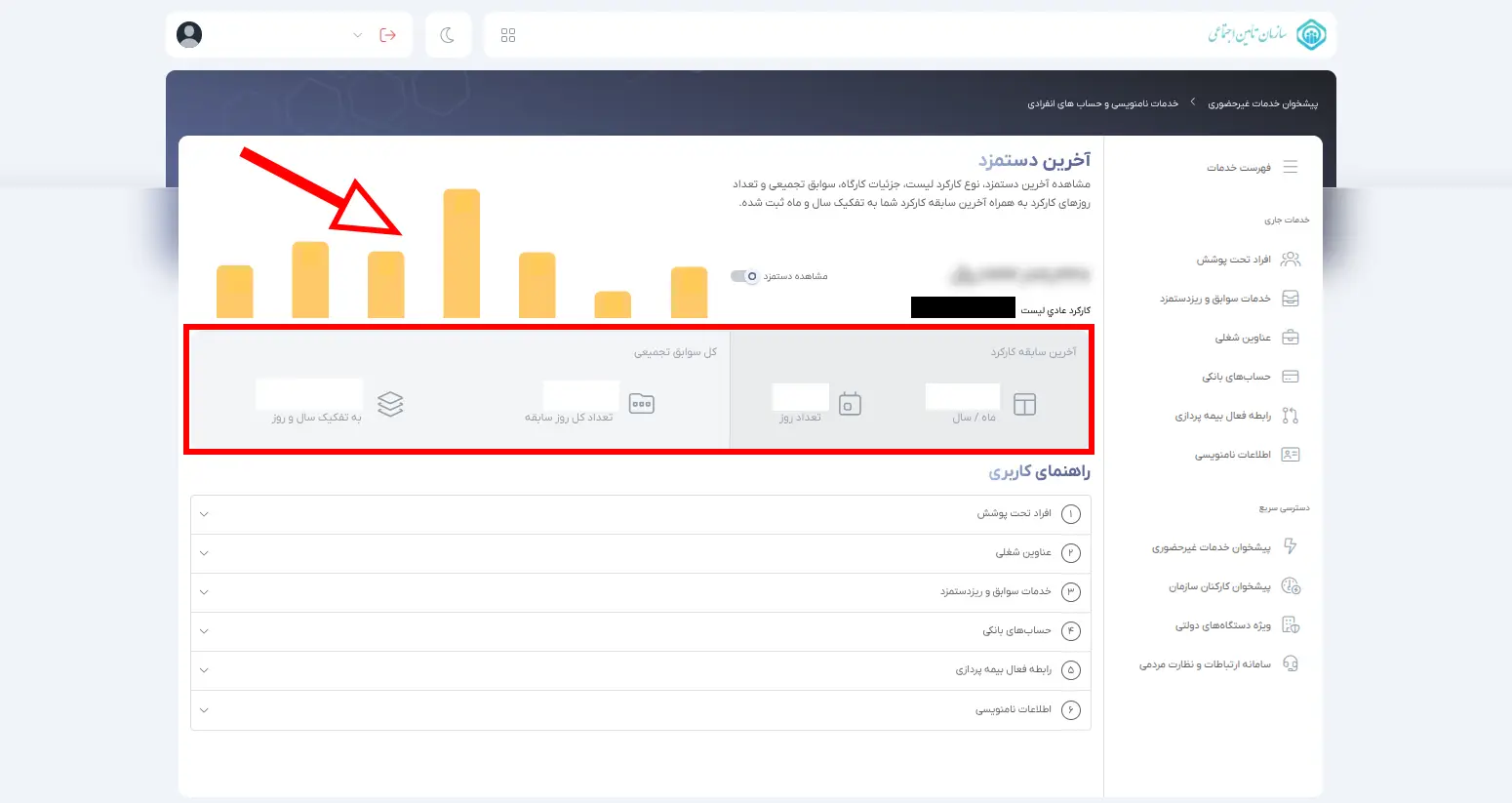Viewport: 1512px width, 803px height.
Task: Expand the اطلاعات نامنویسی guide row
Action: click(x=641, y=709)
